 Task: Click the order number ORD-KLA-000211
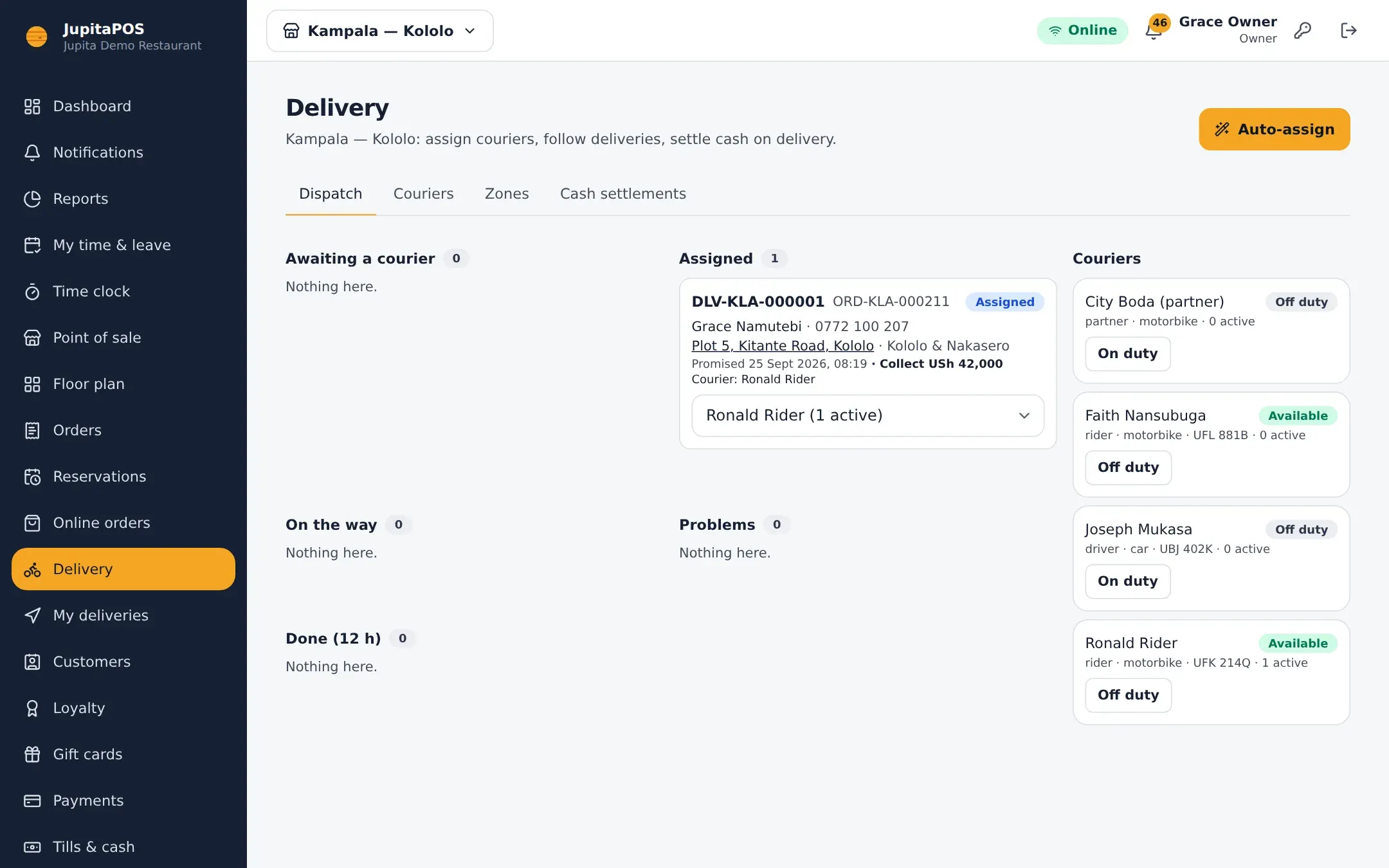pos(891,302)
